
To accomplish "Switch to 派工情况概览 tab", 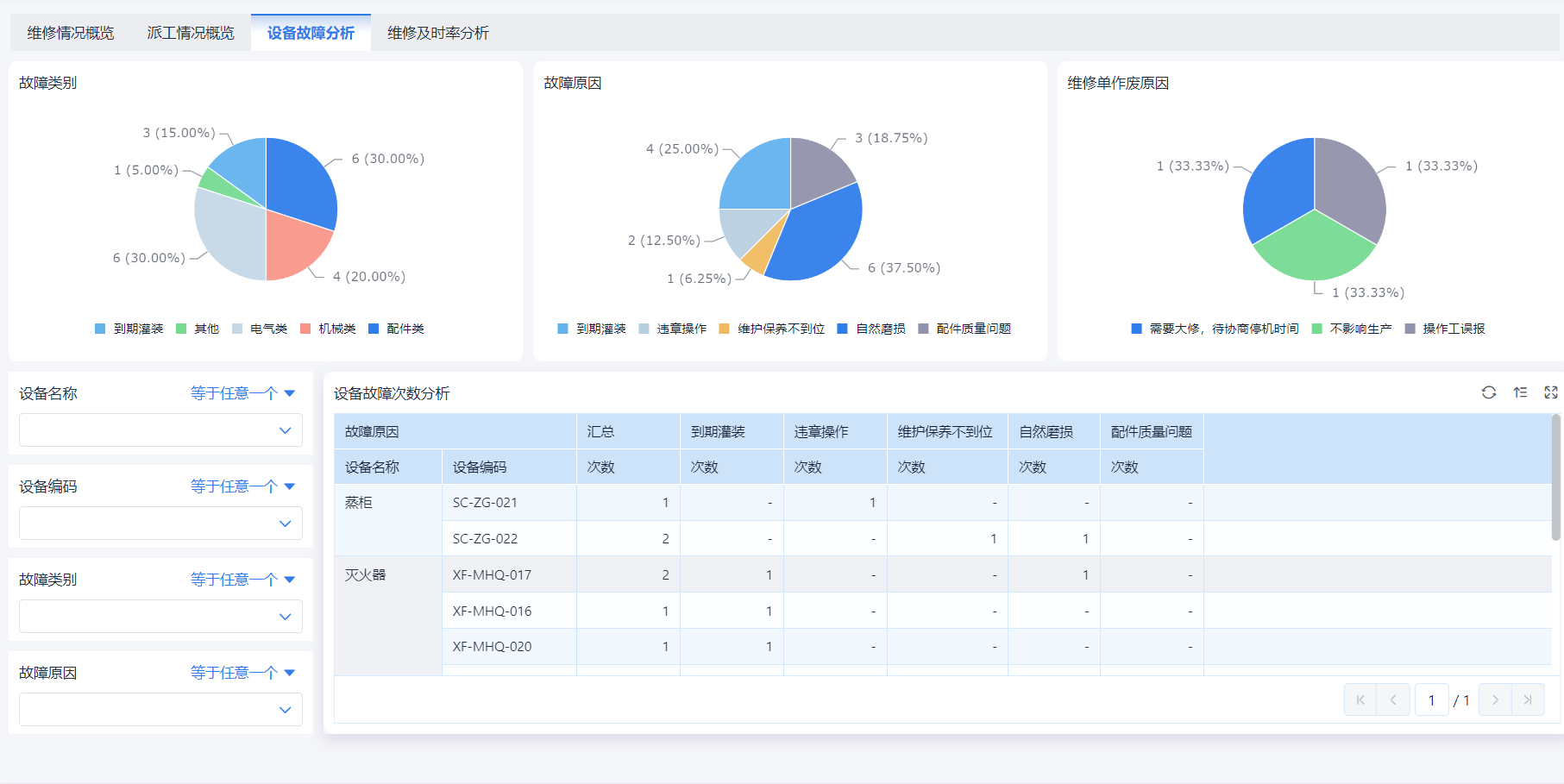I will (191, 33).
